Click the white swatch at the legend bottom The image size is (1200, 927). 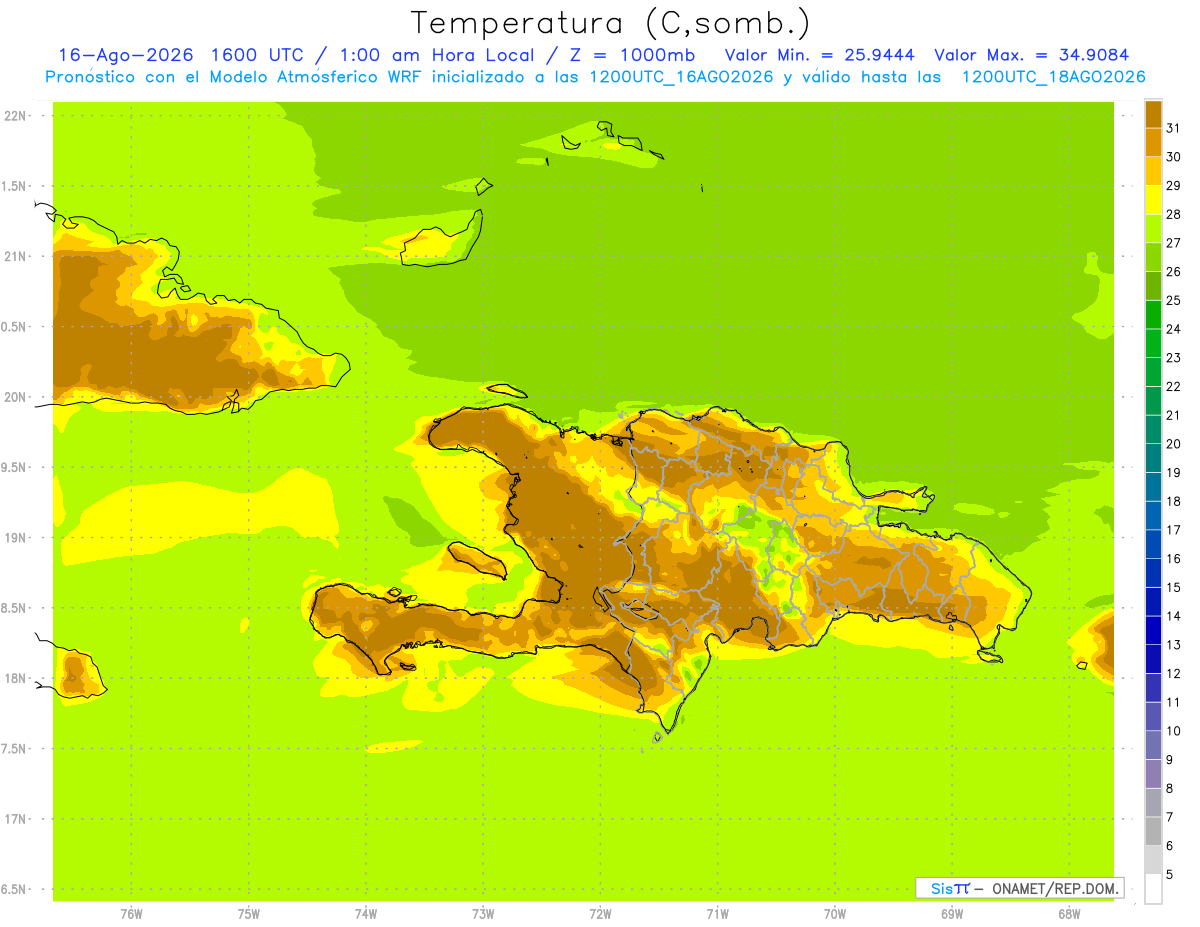coord(1153,888)
